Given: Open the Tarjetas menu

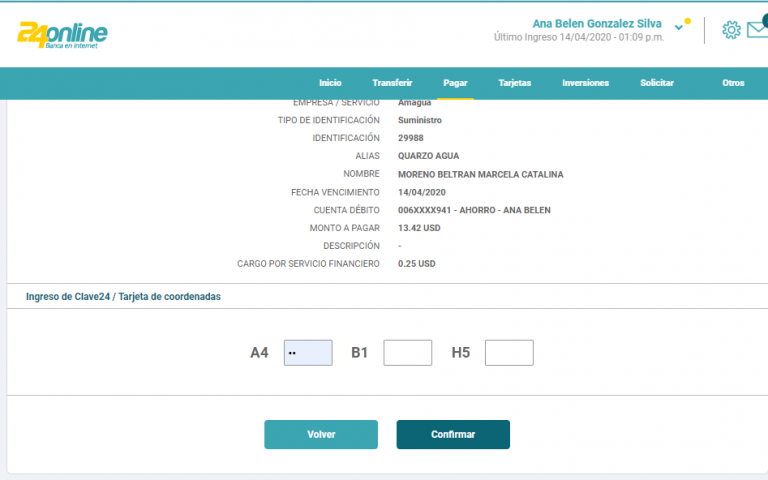Looking at the screenshot, I should tap(515, 83).
